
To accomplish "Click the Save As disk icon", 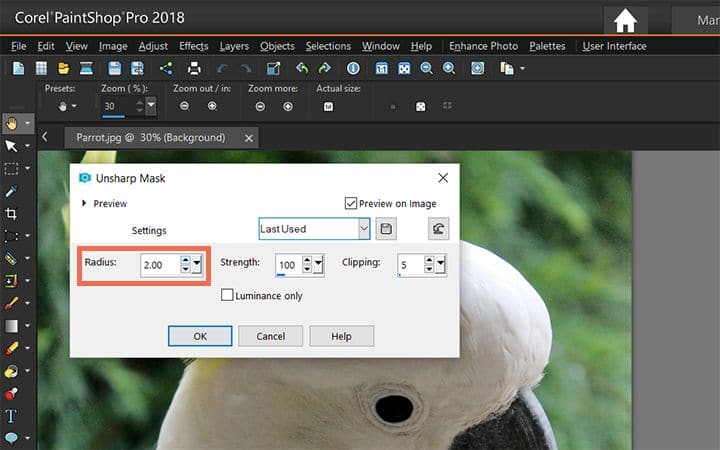I will pyautogui.click(x=137, y=68).
